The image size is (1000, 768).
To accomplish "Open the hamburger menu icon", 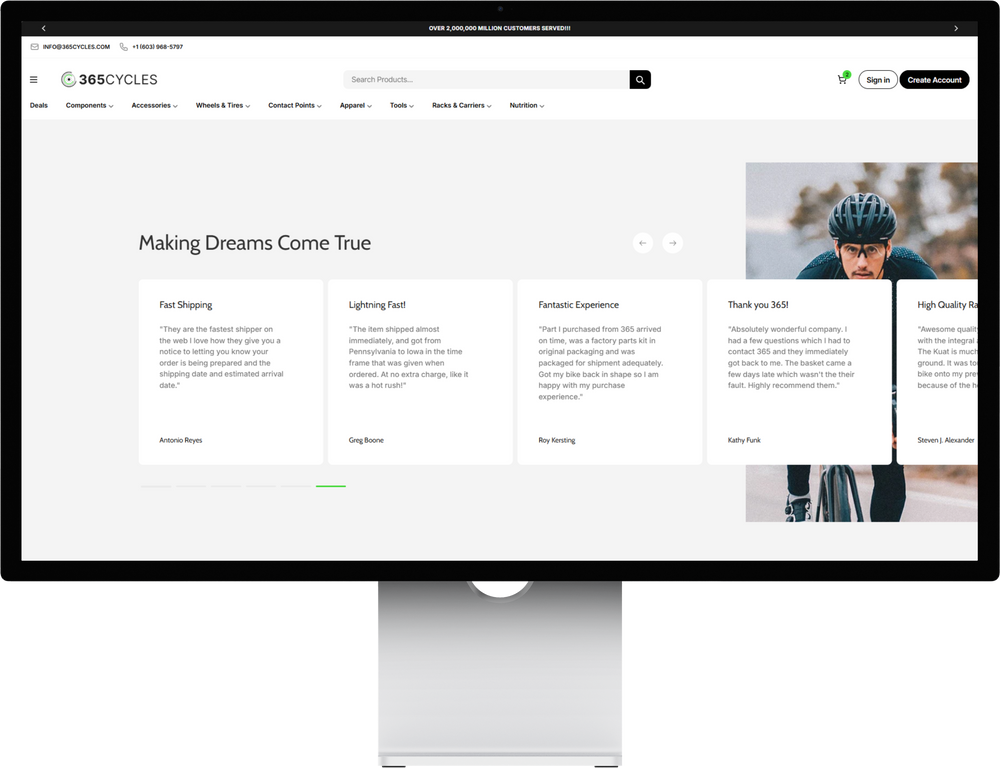I will (34, 80).
